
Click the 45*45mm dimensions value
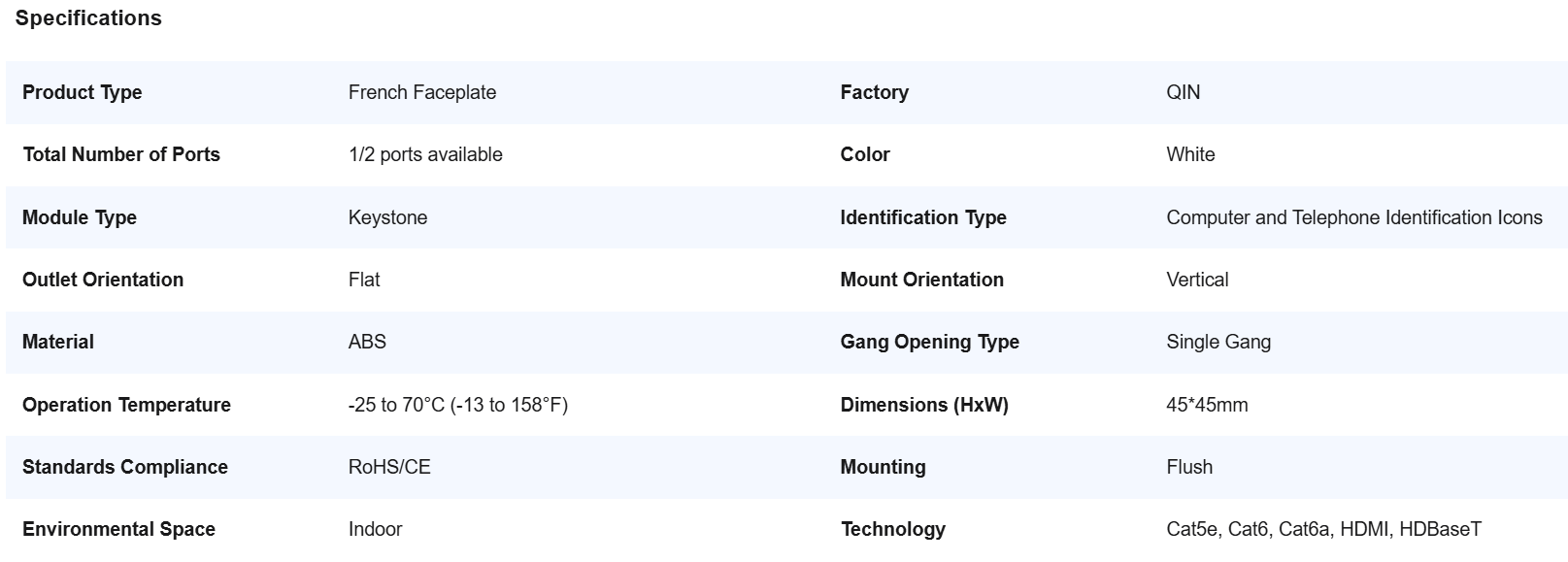tap(1207, 405)
